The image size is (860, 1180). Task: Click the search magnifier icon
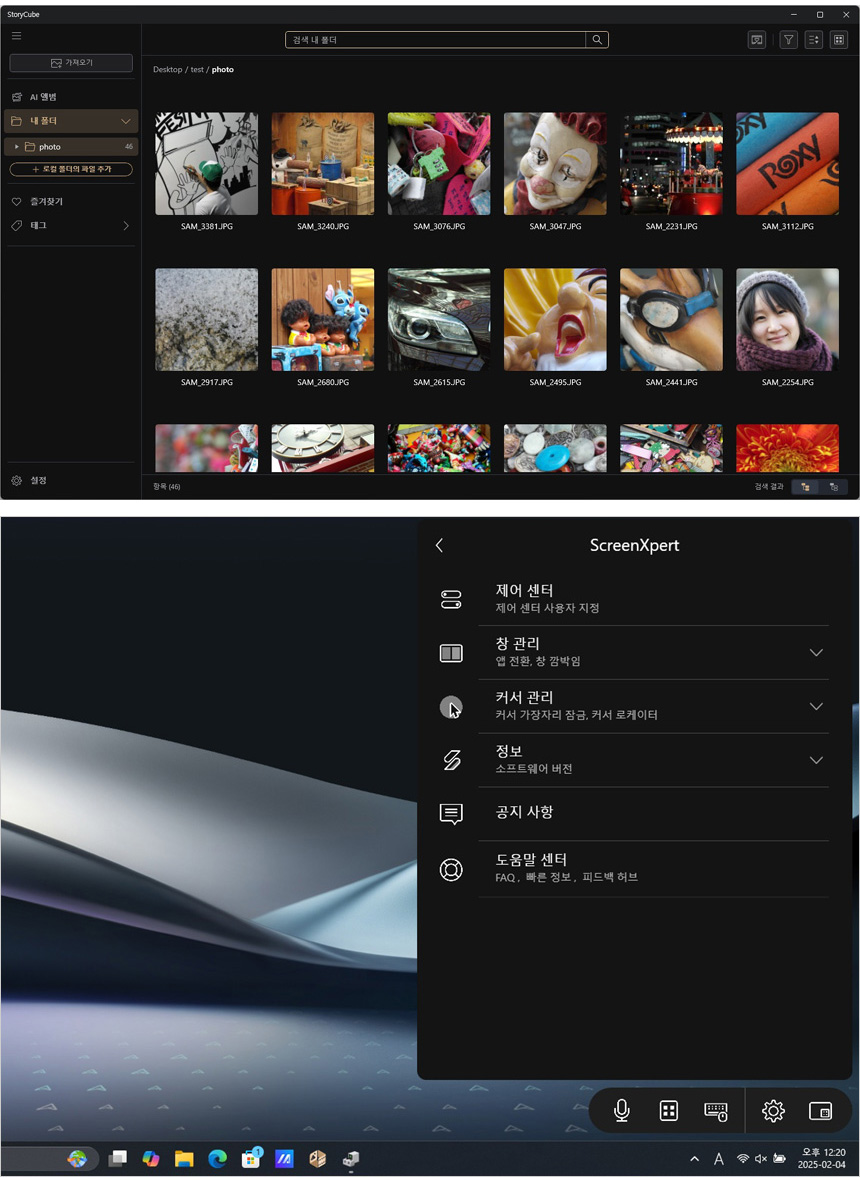597,40
